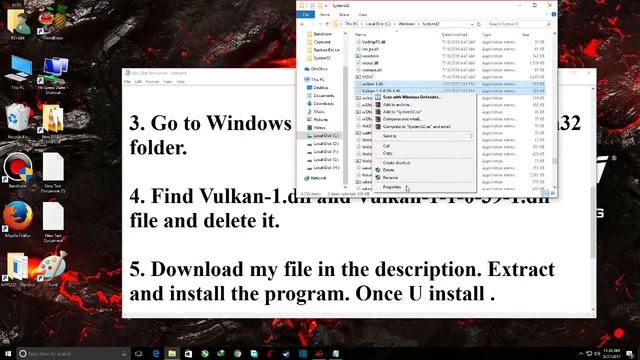Open Notepad Help menu
The width and height of the screenshot is (640, 360).
coord(180,82)
